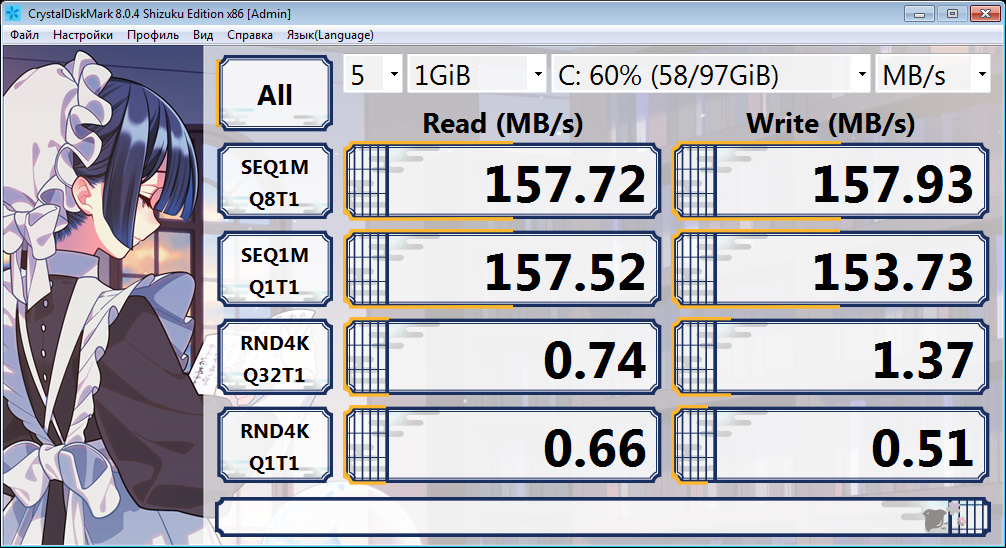The height and width of the screenshot is (548, 1006).
Task: Run the SEQ1M Q1T1 test
Action: 275,270
